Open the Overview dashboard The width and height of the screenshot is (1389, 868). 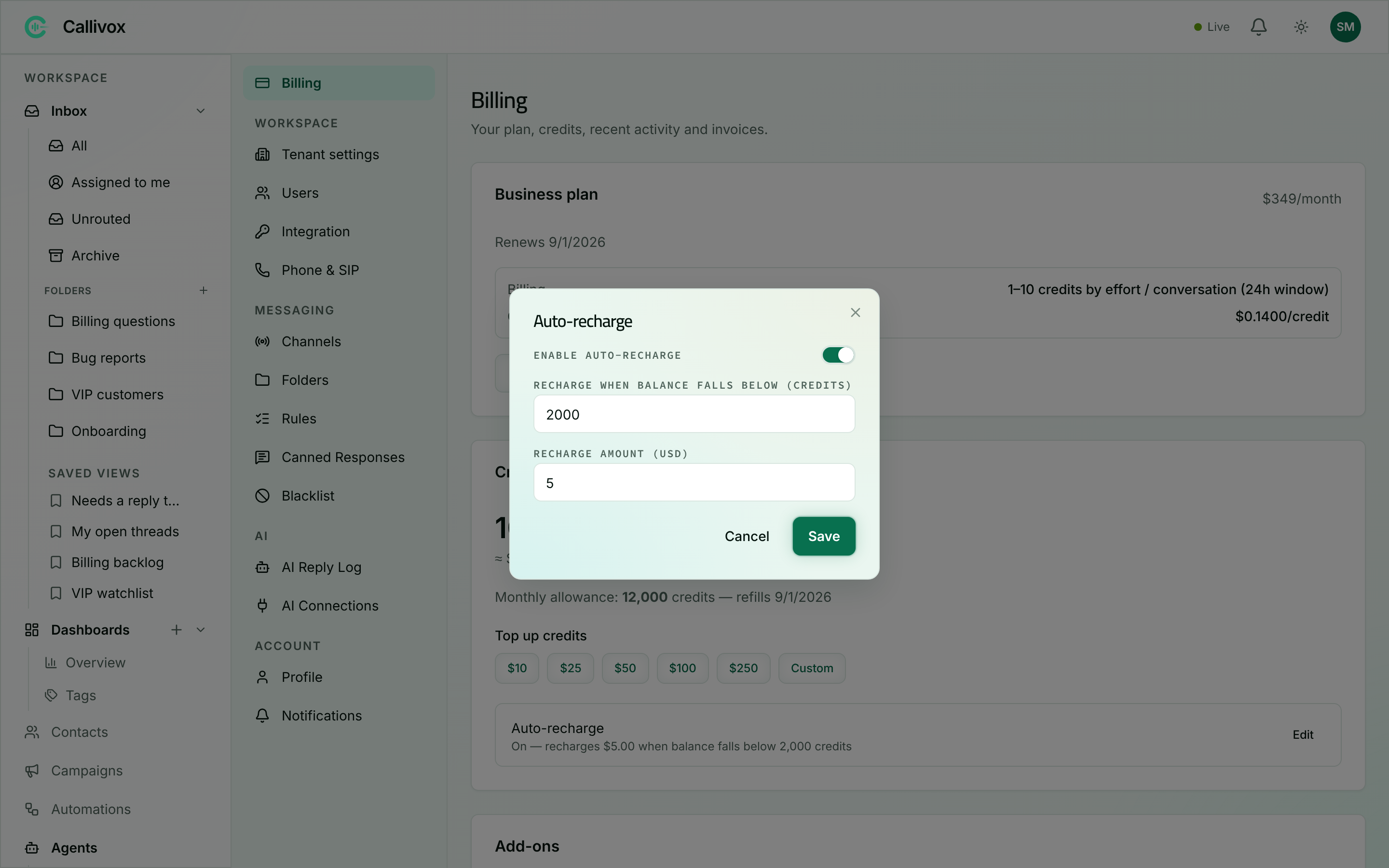pos(126,663)
